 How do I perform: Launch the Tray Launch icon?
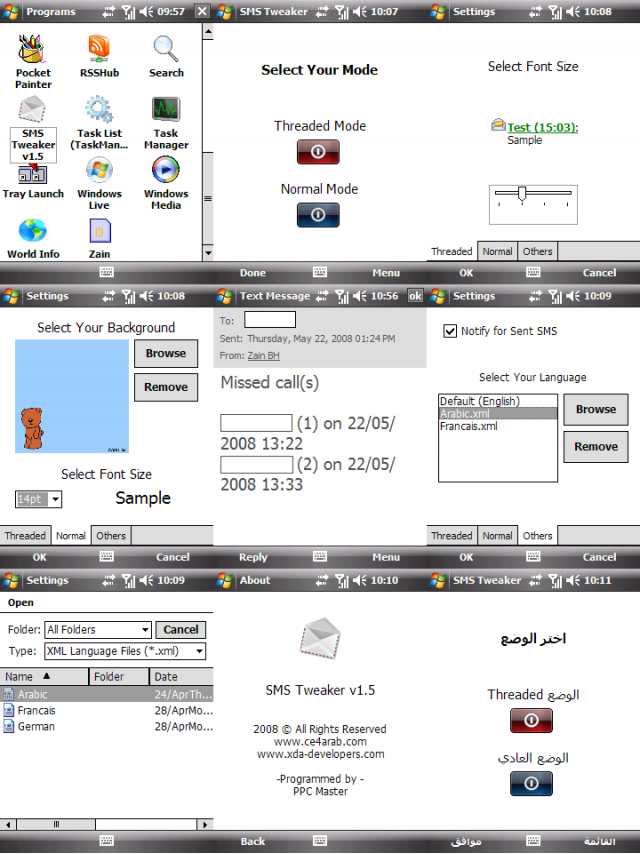point(33,174)
